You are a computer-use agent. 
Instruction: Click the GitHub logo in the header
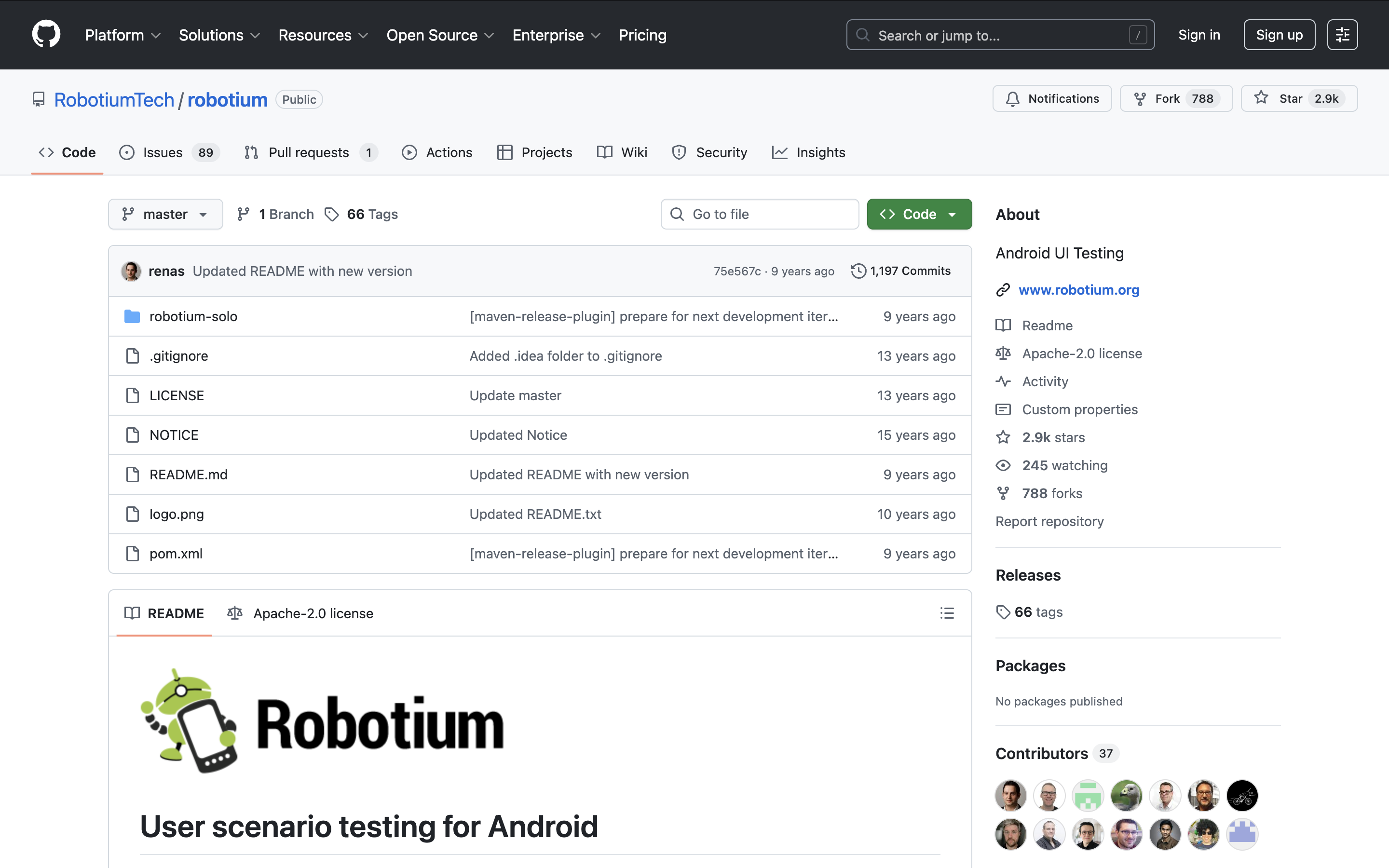tap(45, 34)
